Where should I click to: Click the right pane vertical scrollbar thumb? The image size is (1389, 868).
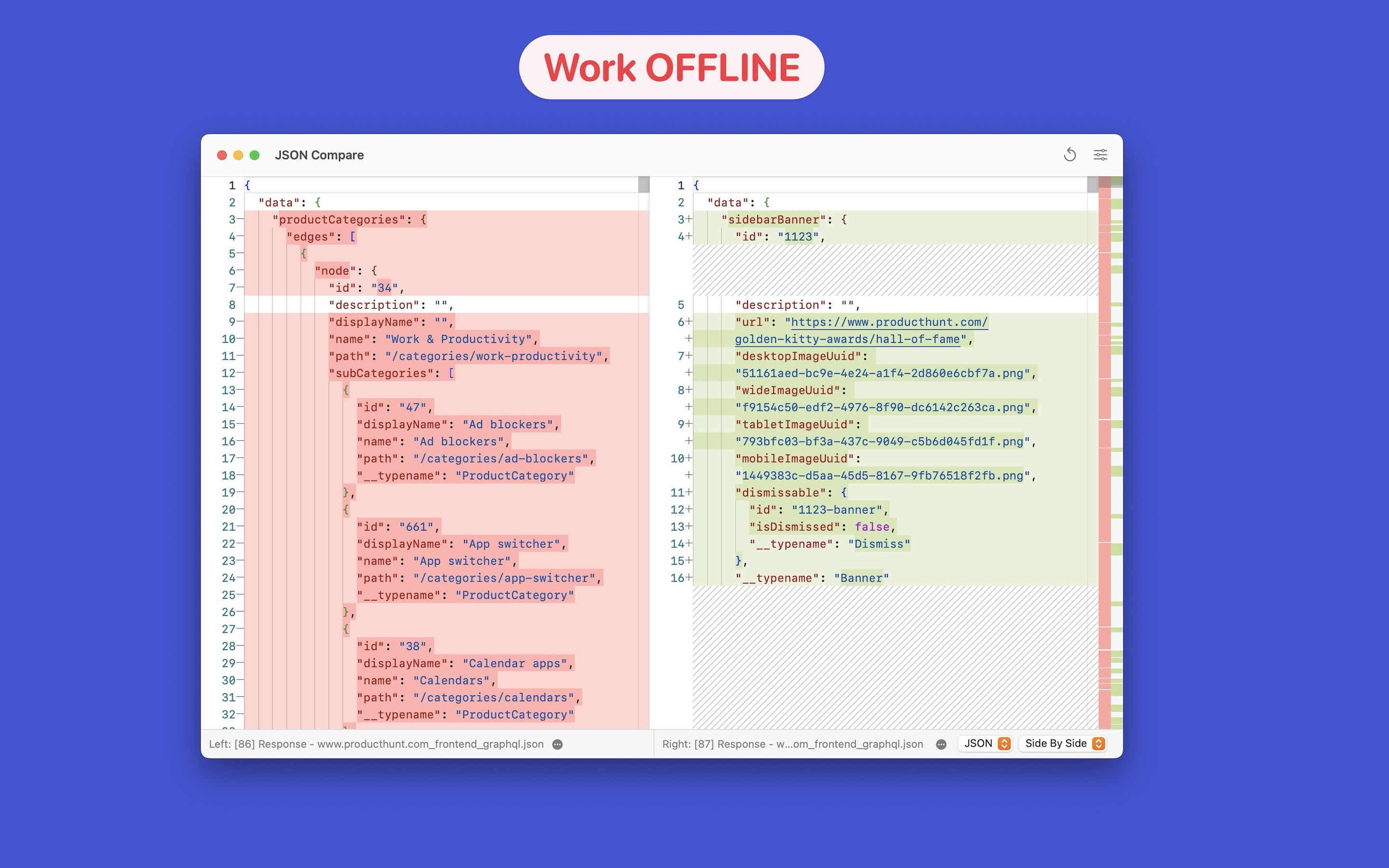(1092, 184)
